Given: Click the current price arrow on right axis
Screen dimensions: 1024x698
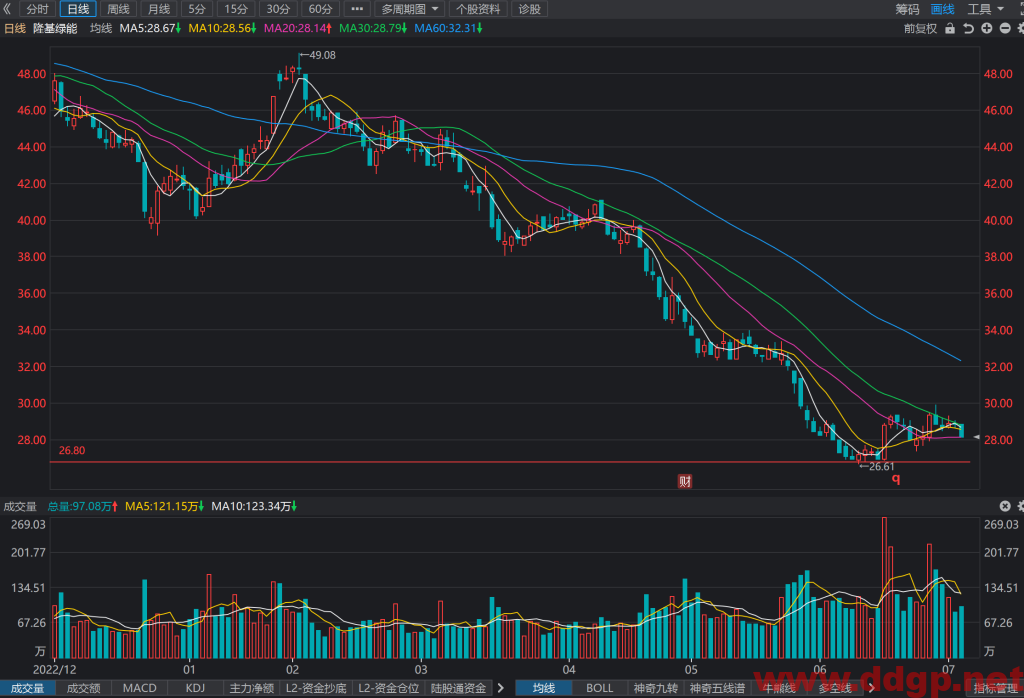Looking at the screenshot, I should point(976,437).
